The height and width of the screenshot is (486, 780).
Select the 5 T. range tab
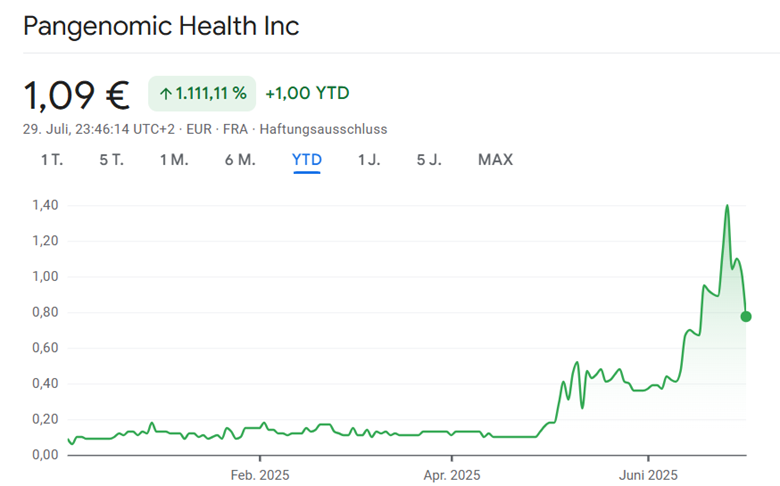click(x=111, y=160)
